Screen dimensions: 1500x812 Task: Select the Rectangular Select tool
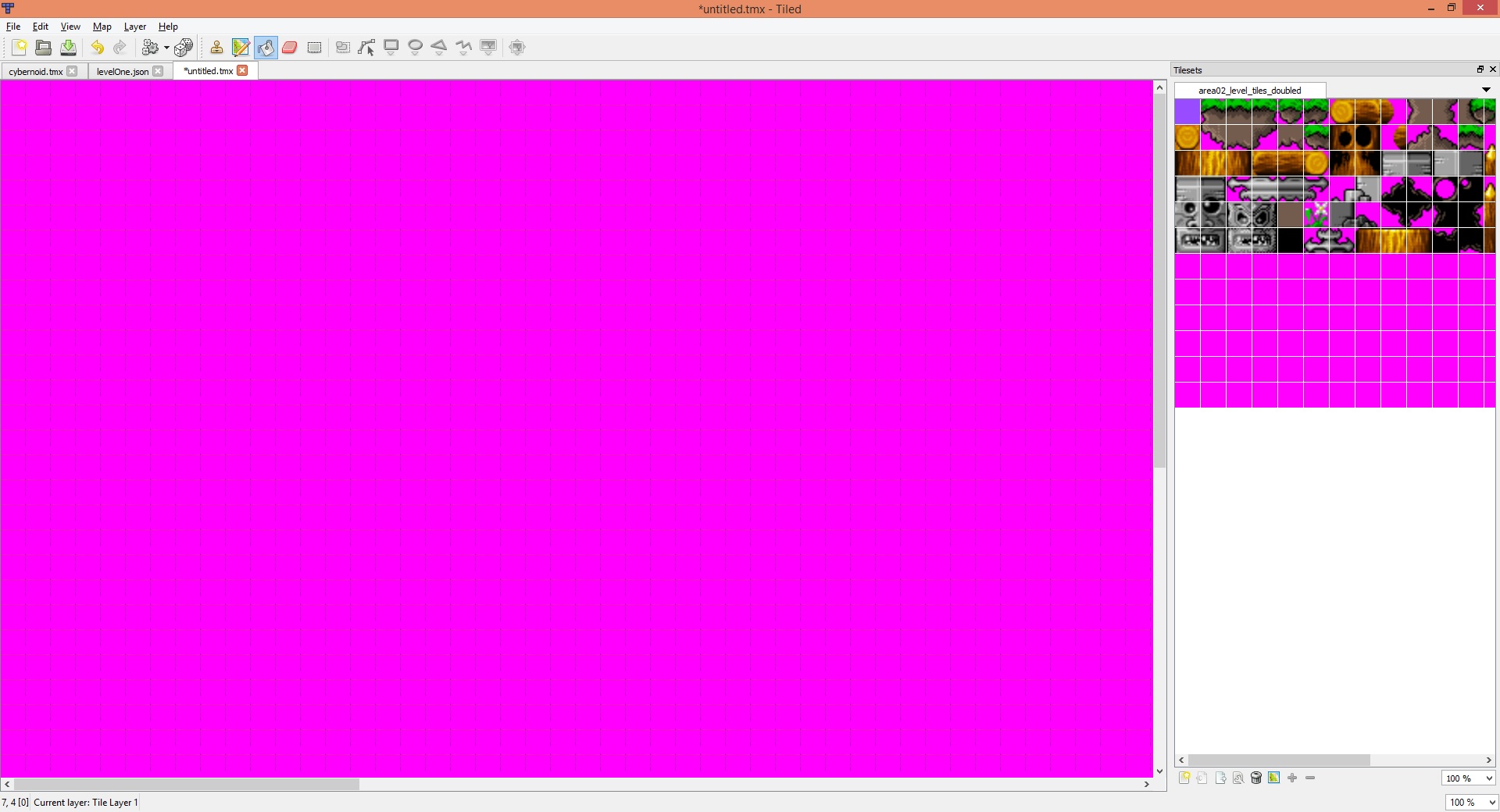314,48
